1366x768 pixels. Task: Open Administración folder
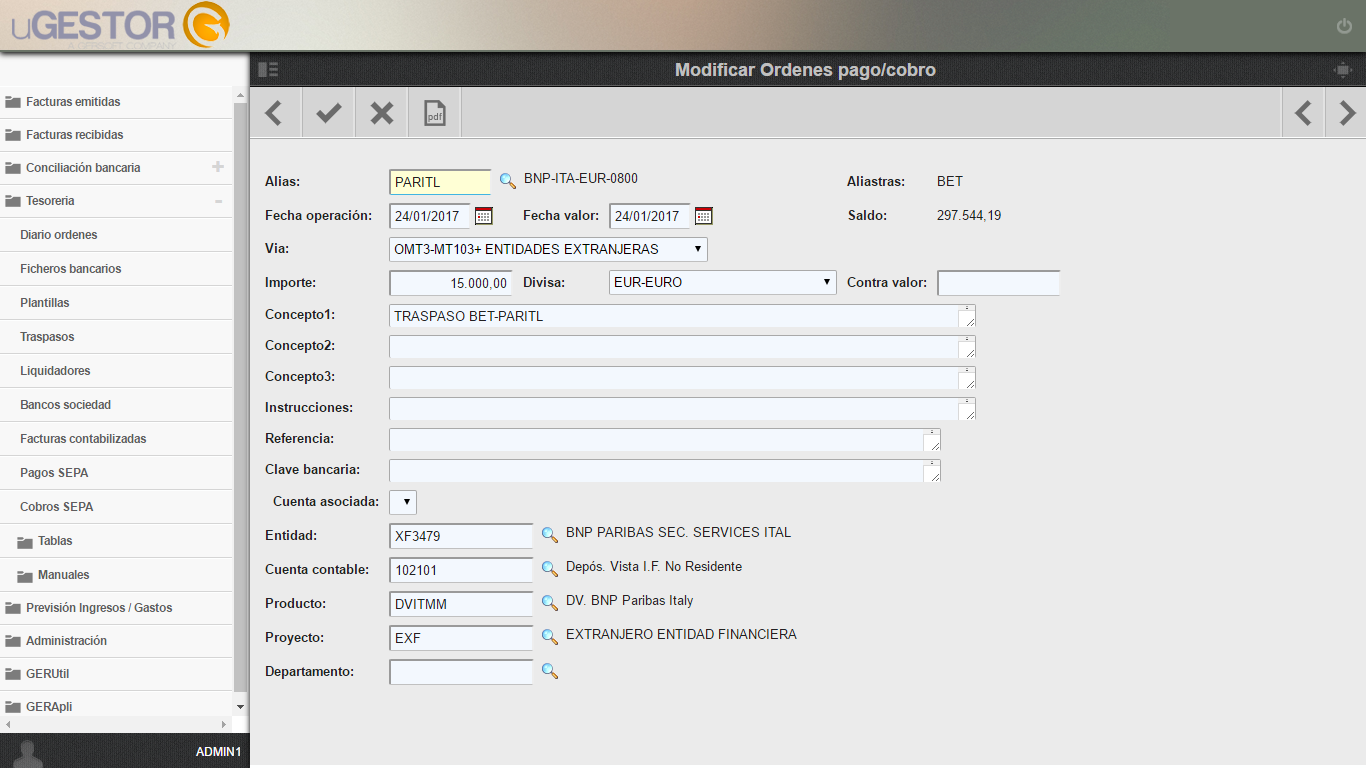click(x=117, y=641)
